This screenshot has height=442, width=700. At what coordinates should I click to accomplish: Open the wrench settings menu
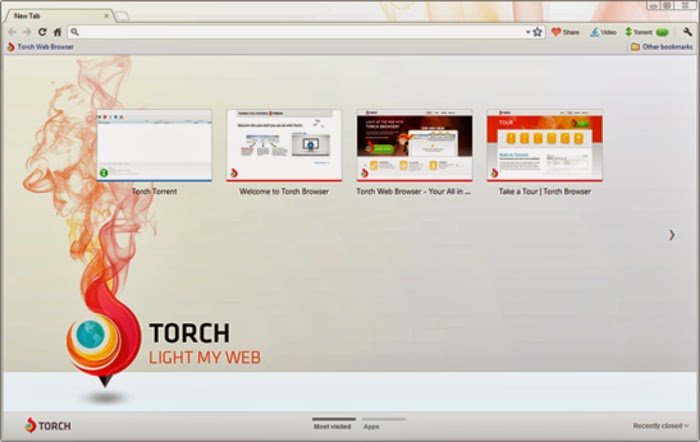pos(688,32)
